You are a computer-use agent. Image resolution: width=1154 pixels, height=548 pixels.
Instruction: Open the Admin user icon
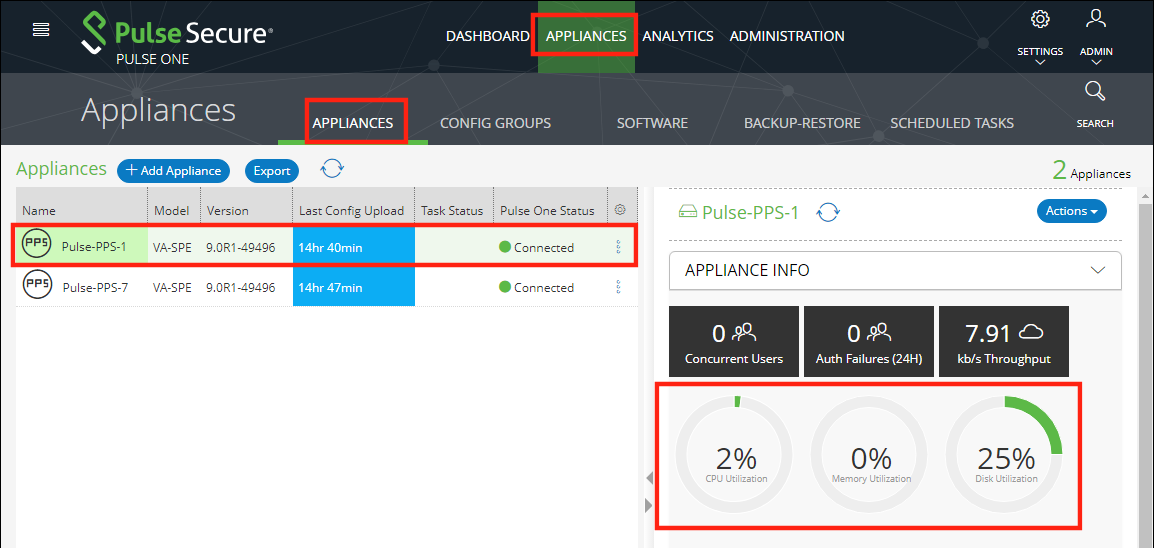pyautogui.click(x=1096, y=19)
